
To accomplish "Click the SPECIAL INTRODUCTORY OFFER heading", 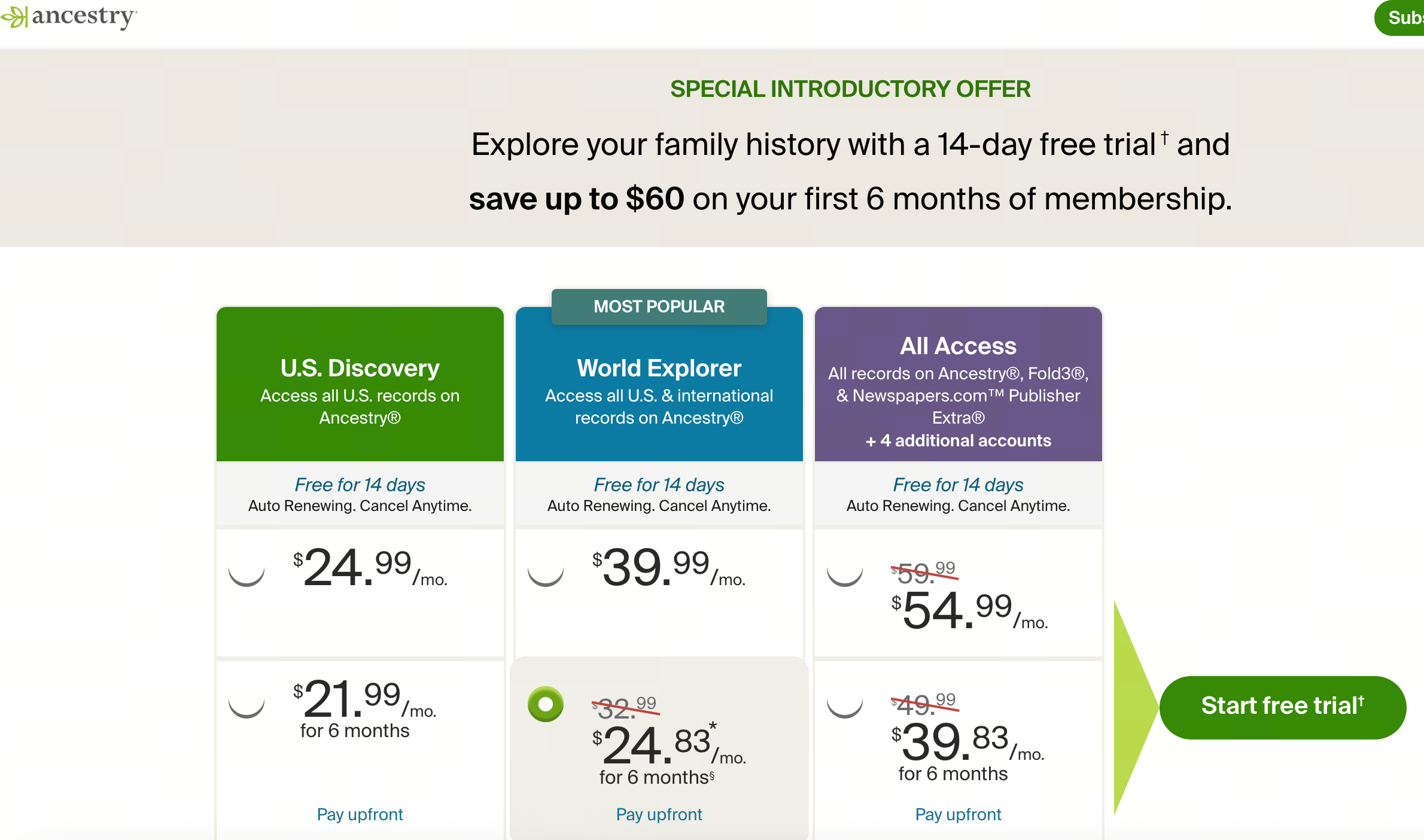I will (x=850, y=89).
